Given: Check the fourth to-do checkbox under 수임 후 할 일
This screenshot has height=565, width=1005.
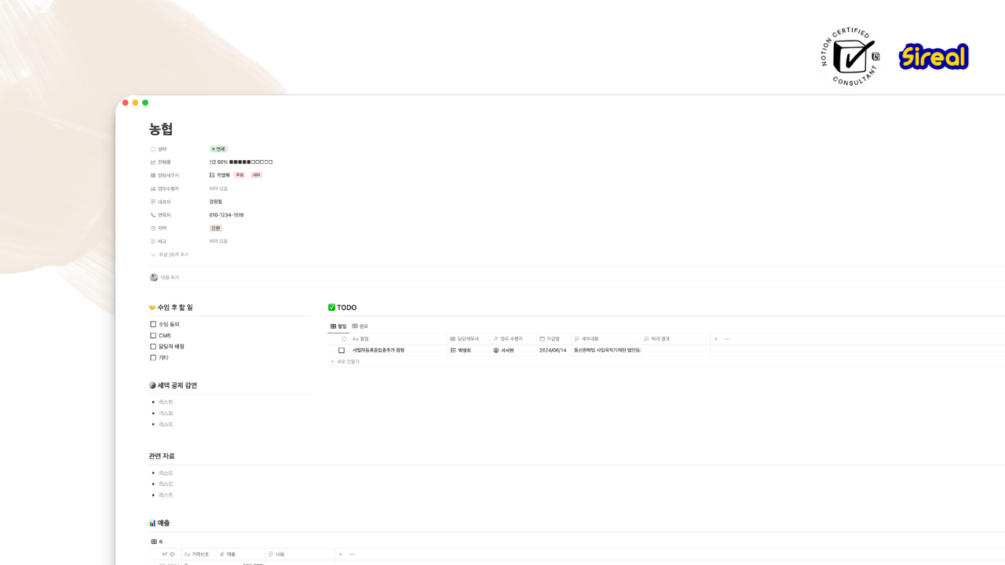Looking at the screenshot, I should [x=153, y=357].
